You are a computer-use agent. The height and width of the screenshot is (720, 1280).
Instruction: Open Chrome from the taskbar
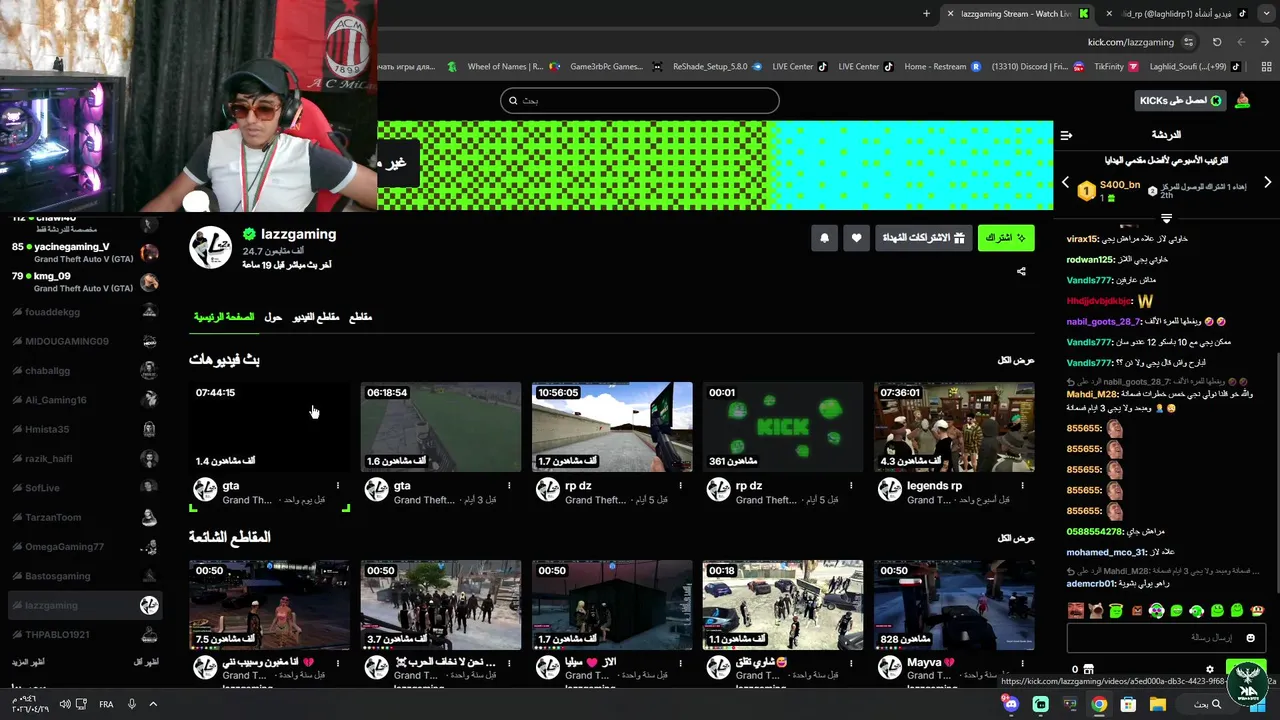point(1099,704)
